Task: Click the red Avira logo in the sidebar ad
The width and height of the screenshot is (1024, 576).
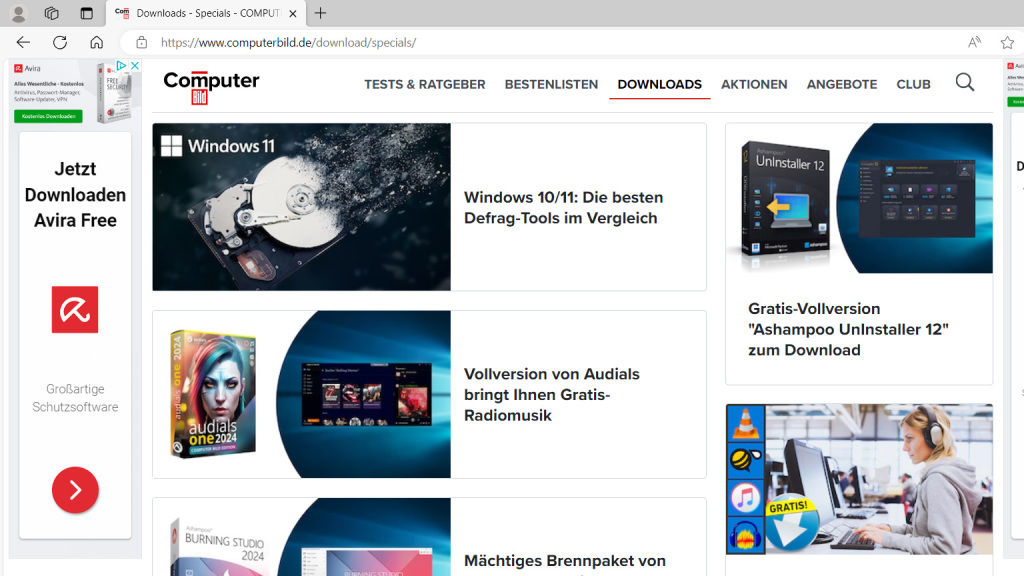Action: [75, 310]
